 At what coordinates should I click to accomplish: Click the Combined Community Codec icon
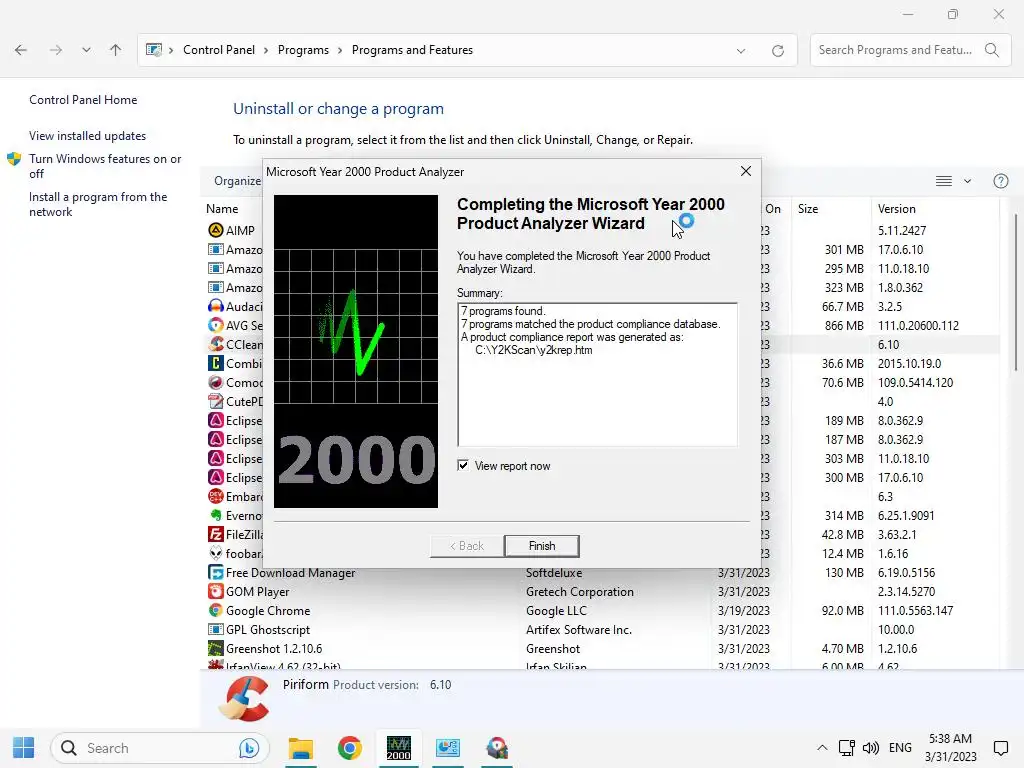tap(216, 363)
